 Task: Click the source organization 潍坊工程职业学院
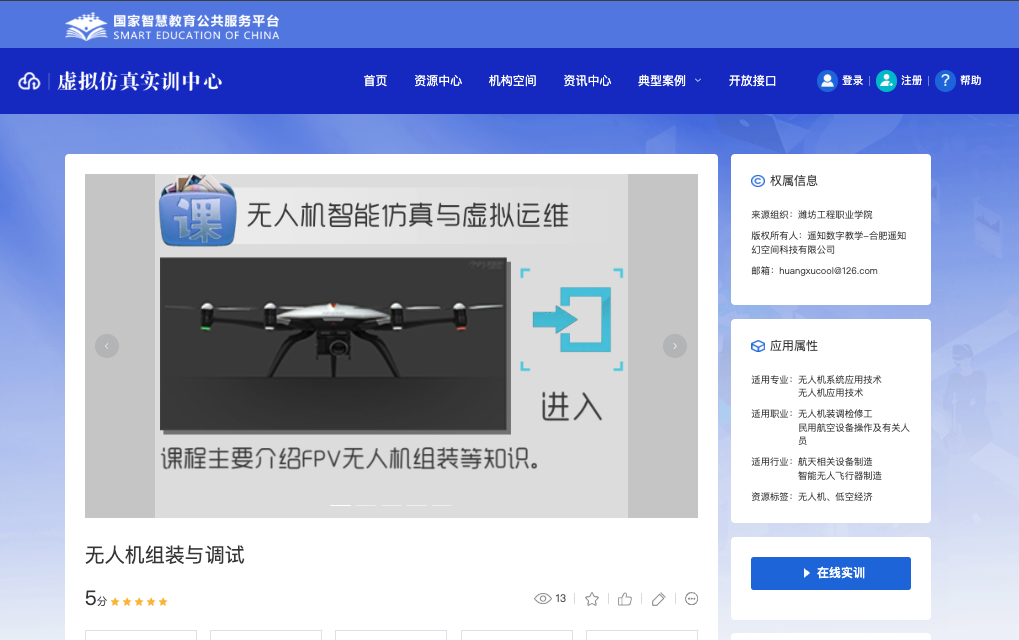[835, 215]
